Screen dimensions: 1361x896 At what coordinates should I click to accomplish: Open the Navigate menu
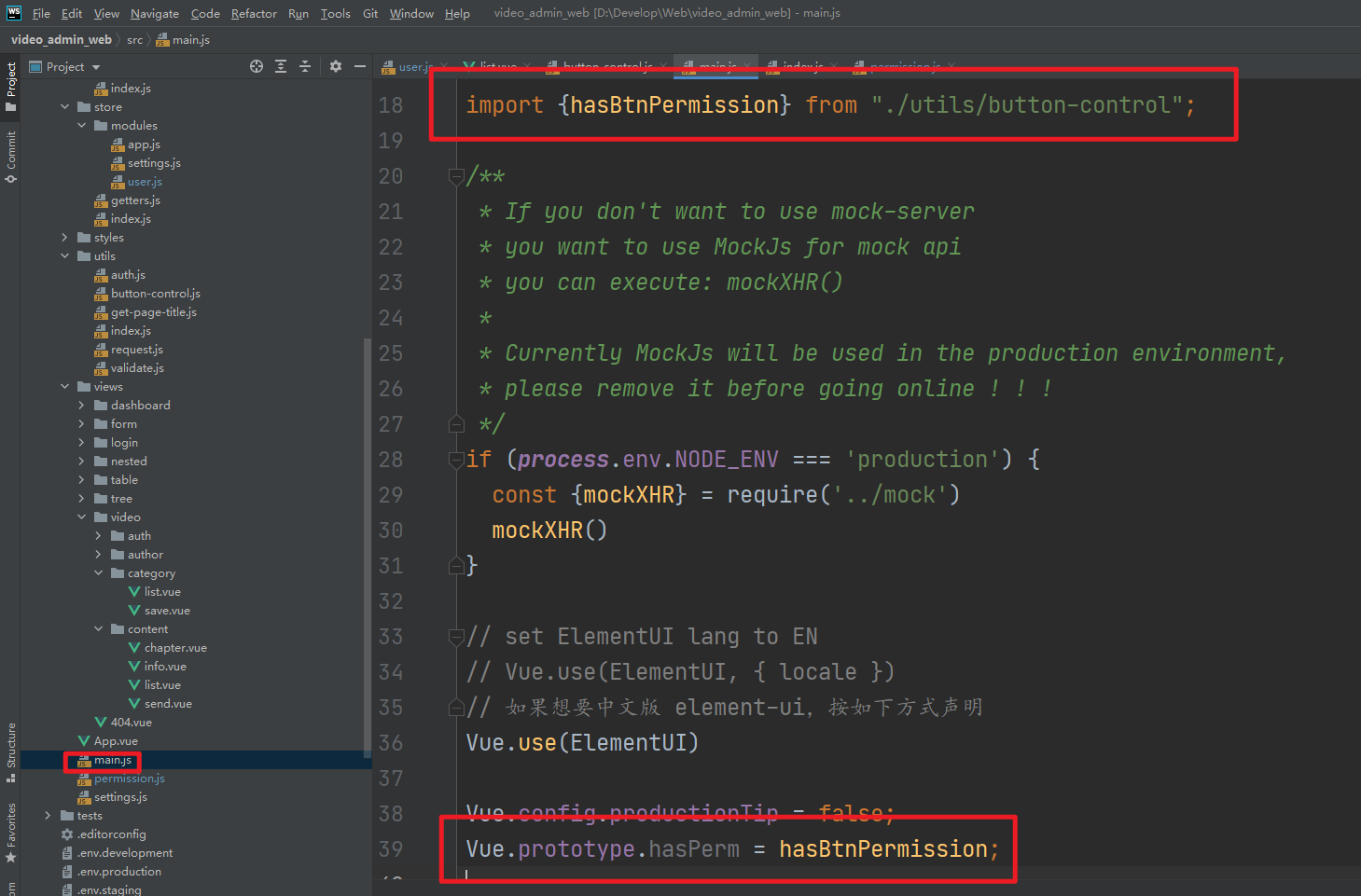(155, 14)
